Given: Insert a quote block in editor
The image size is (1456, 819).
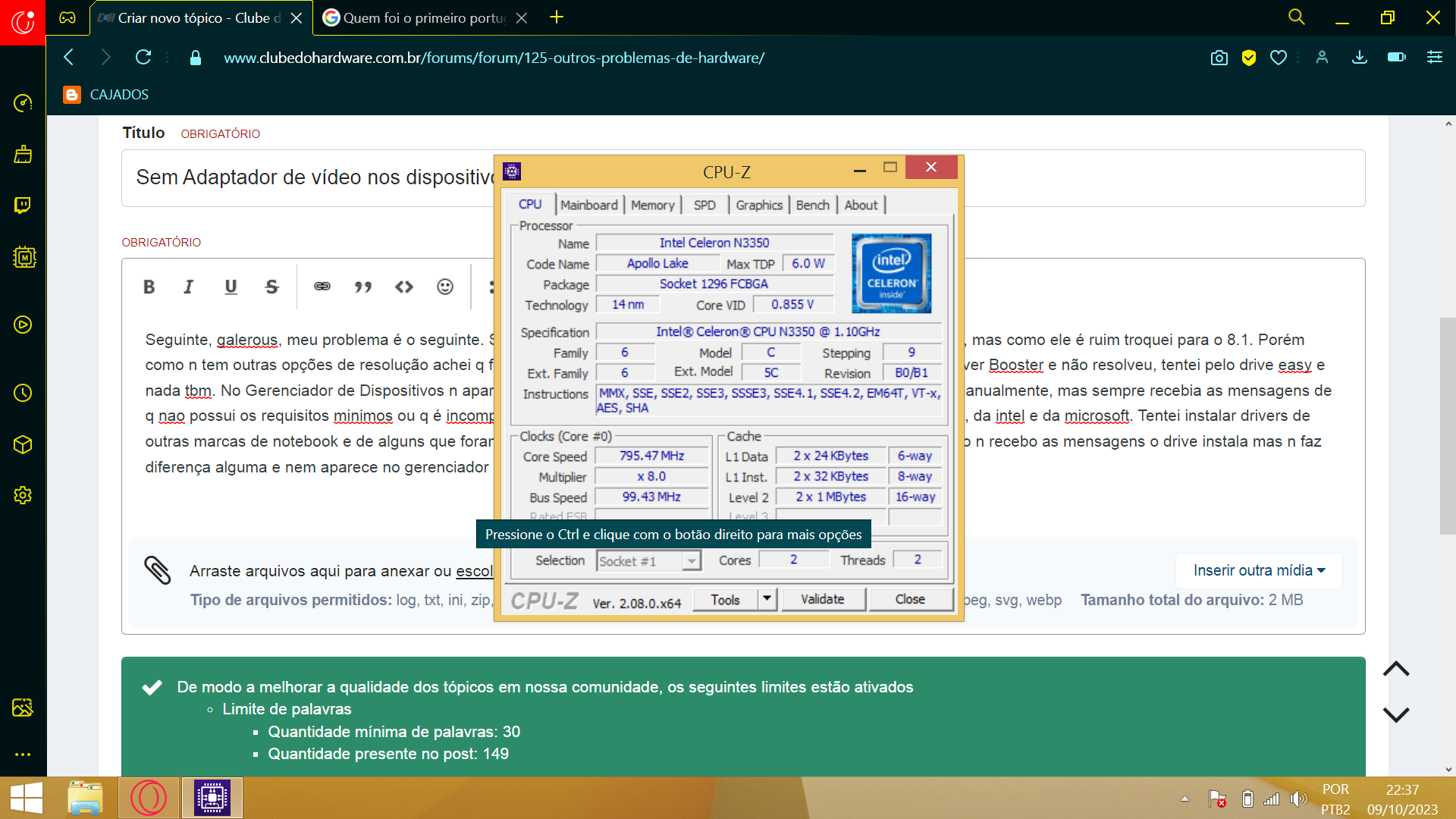Looking at the screenshot, I should coord(363,287).
